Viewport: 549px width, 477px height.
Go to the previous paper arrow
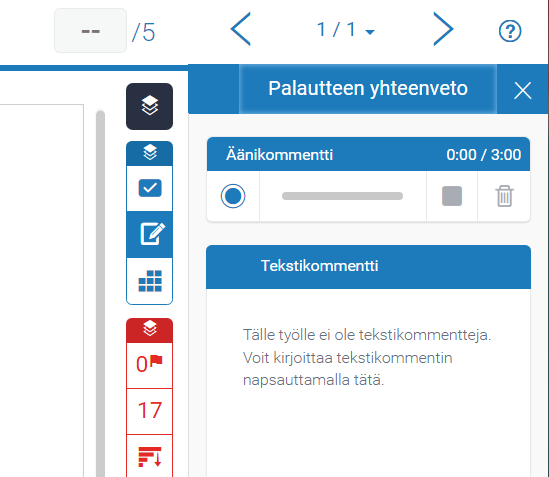tap(241, 29)
